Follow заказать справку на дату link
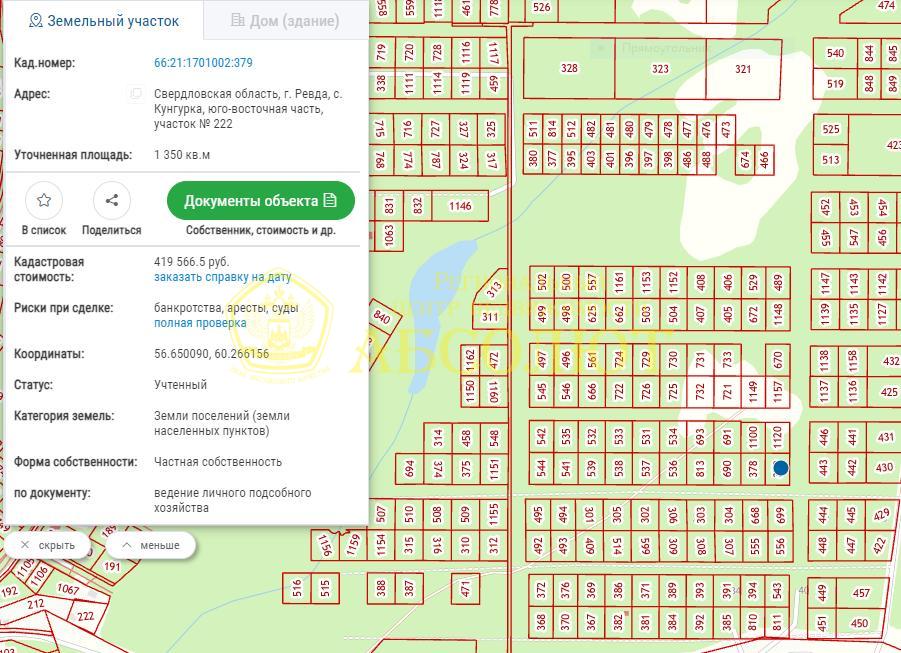Screen dimensions: 901x653 [222, 277]
